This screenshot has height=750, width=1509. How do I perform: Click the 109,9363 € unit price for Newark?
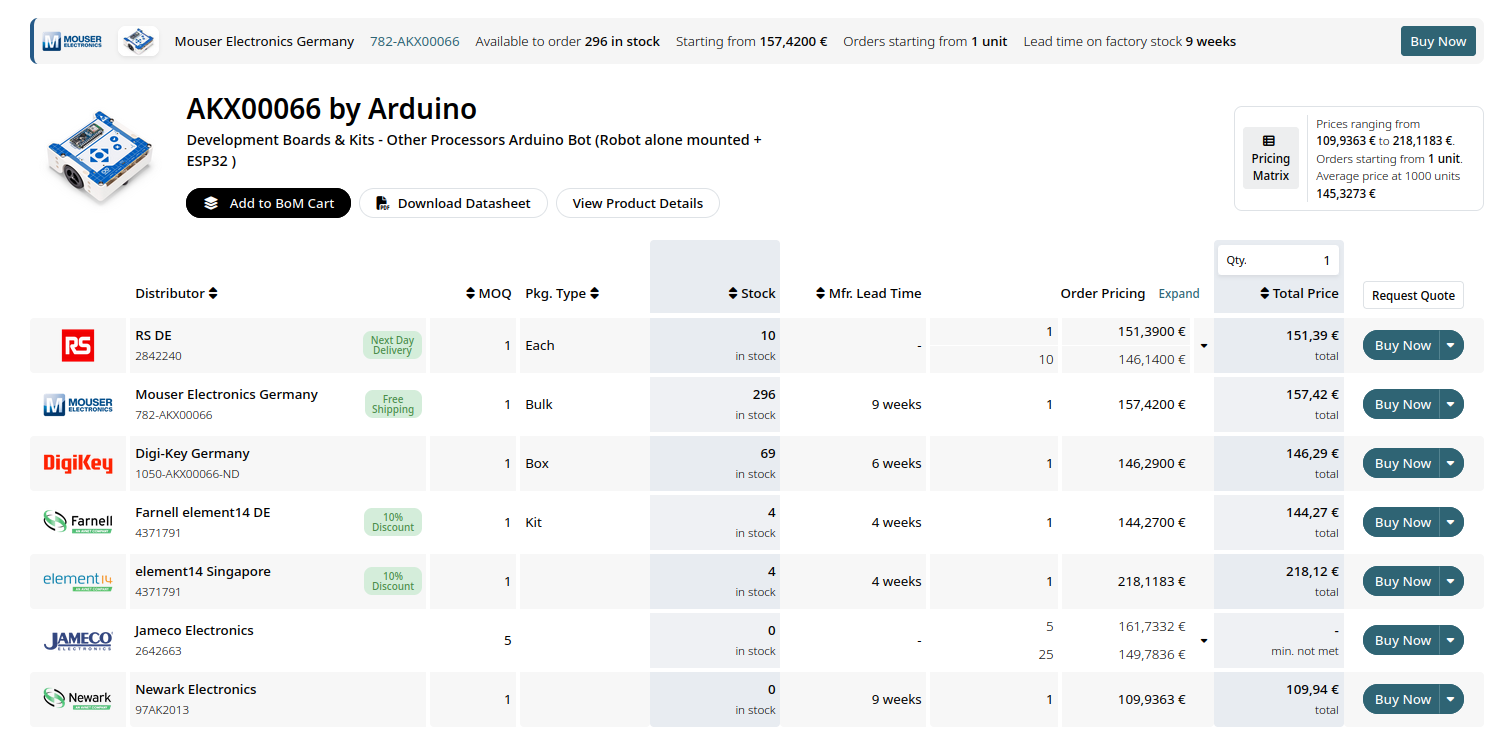pos(1152,700)
